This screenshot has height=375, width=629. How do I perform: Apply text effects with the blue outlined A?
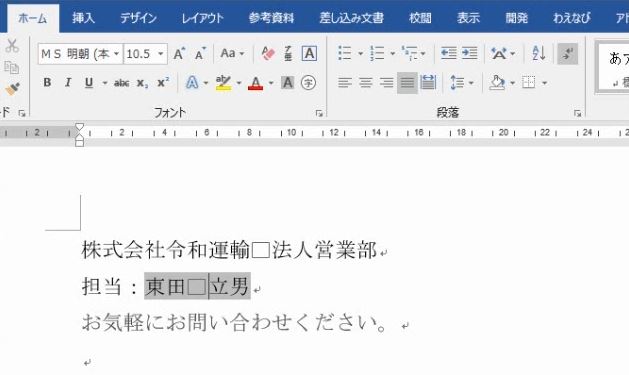[192, 83]
